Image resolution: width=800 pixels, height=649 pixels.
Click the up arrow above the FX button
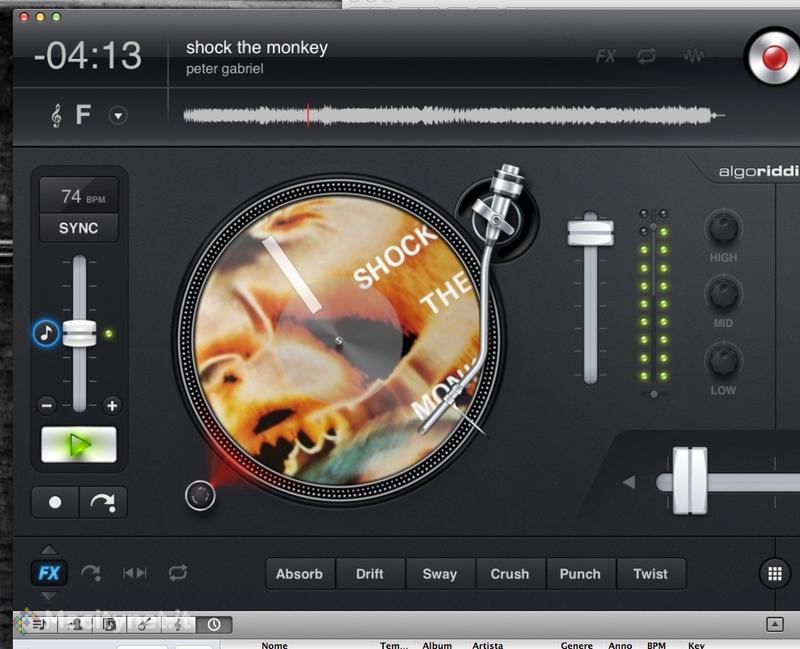click(x=49, y=550)
